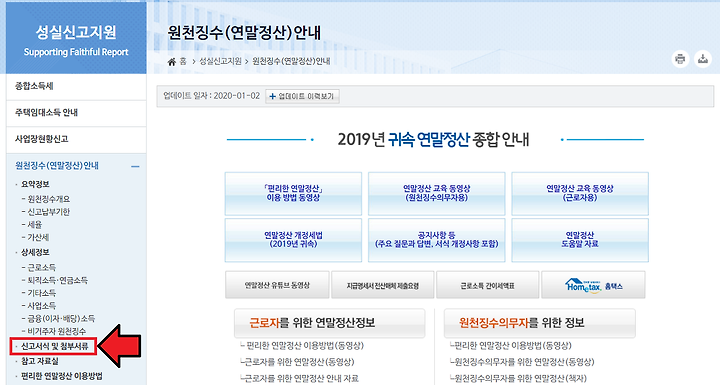This screenshot has height=385, width=720.
Task: Open 금융(이자·배당)소득 sidebar item
Action: [61, 318]
